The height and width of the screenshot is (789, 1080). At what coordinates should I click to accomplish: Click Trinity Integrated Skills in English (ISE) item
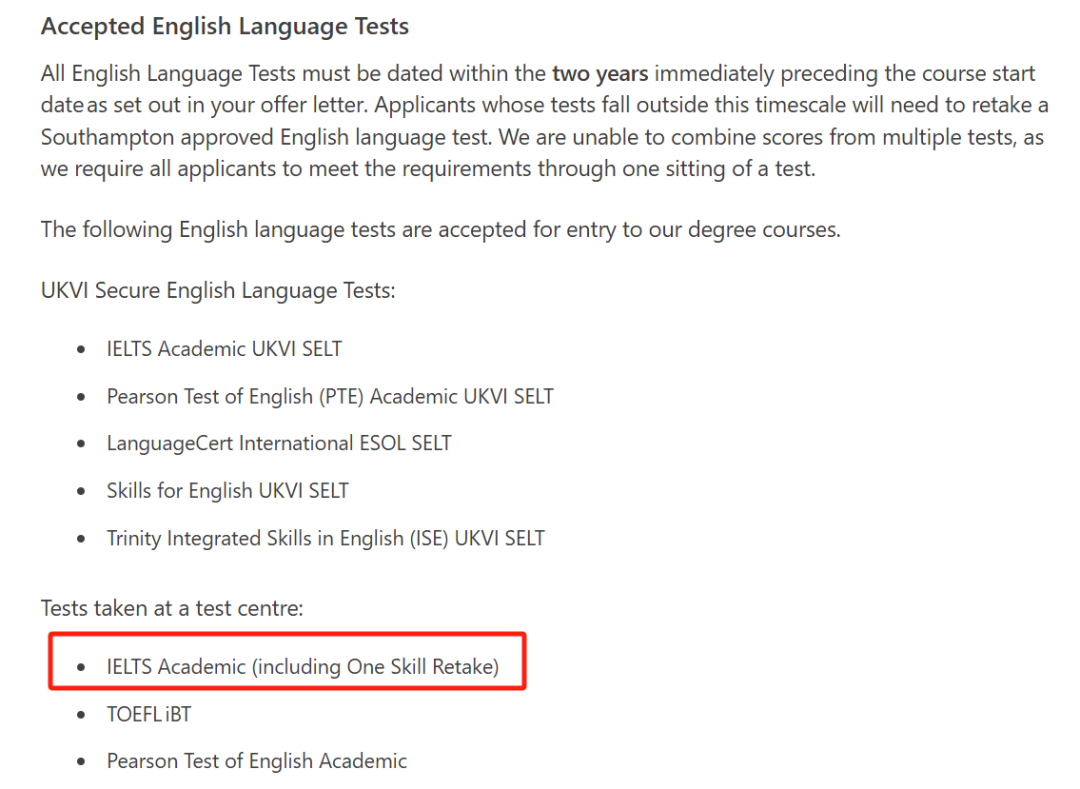326,538
